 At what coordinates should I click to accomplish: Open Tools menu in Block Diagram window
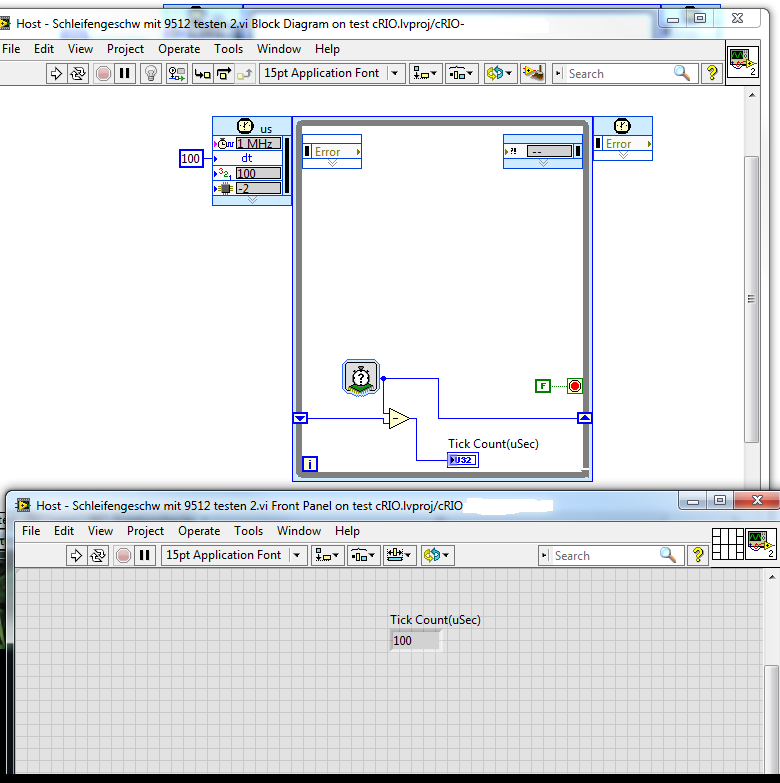229,49
